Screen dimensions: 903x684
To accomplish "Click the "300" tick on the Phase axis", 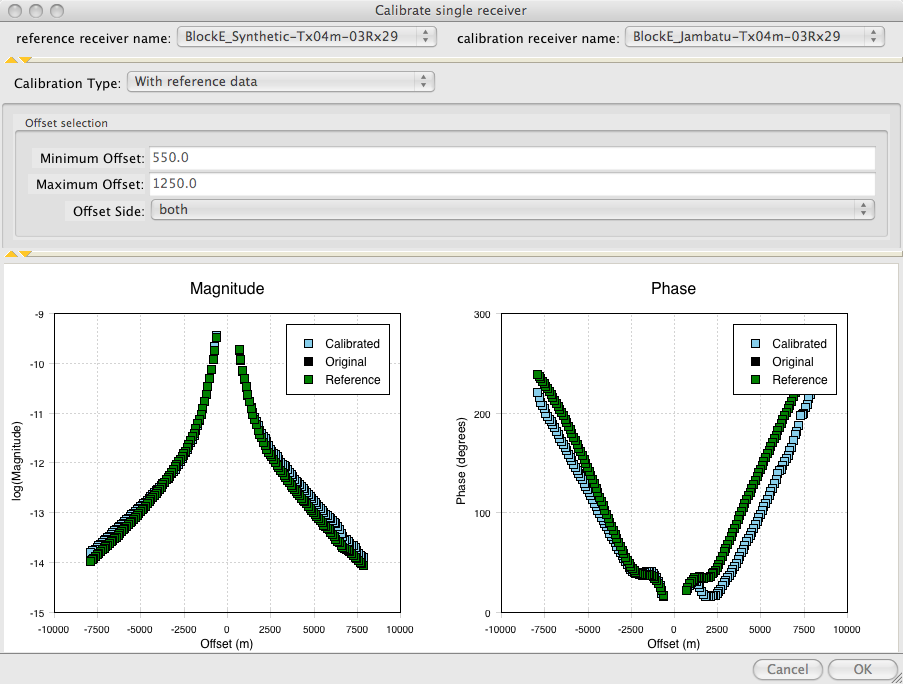I will point(482,314).
